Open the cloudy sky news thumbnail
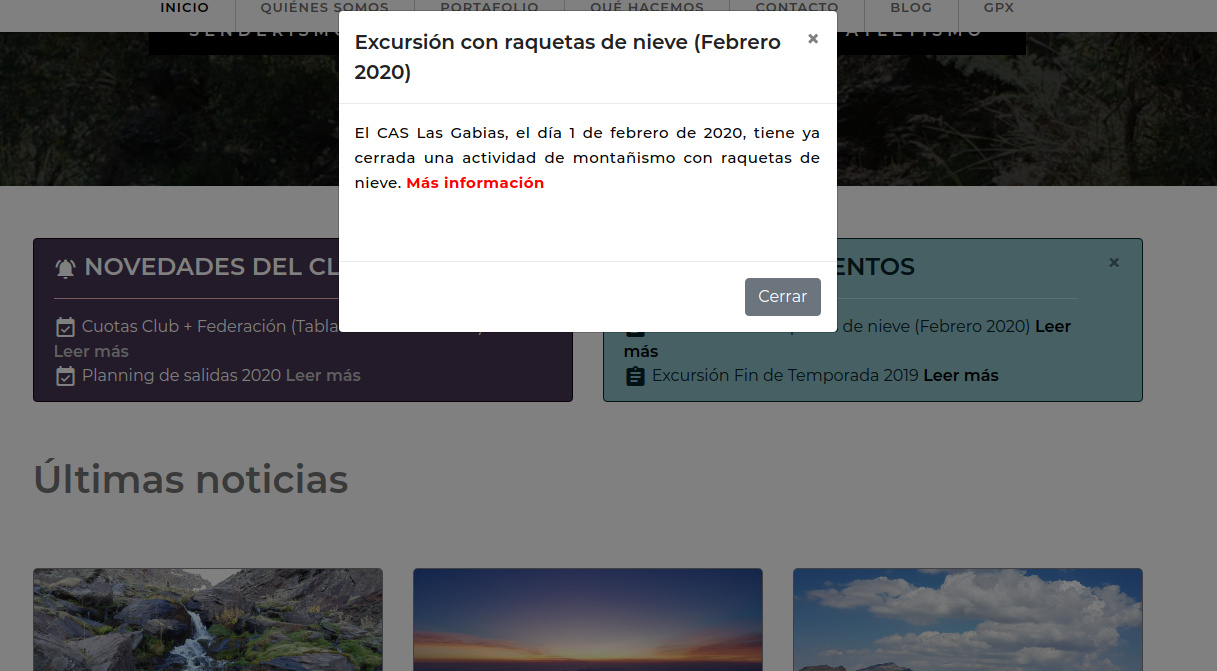 click(968, 620)
